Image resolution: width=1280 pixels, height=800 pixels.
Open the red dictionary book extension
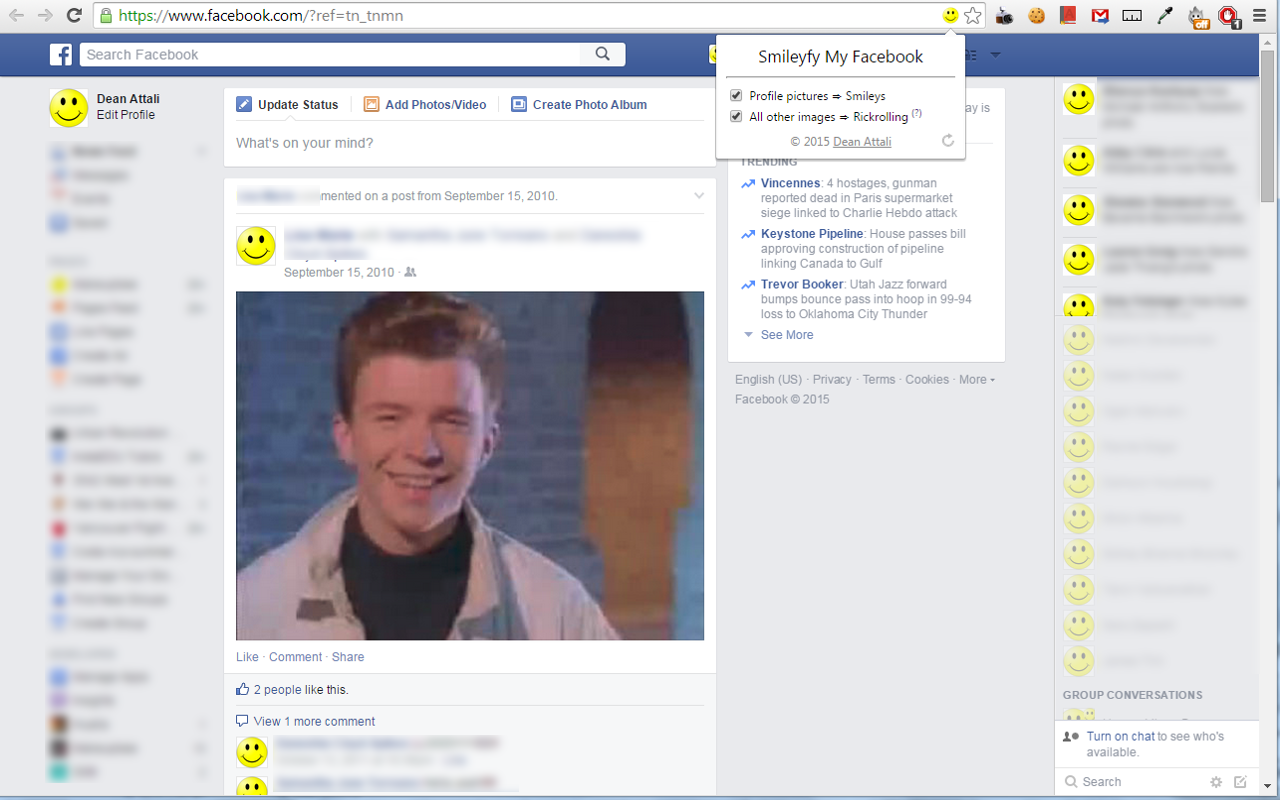pyautogui.click(x=1068, y=15)
